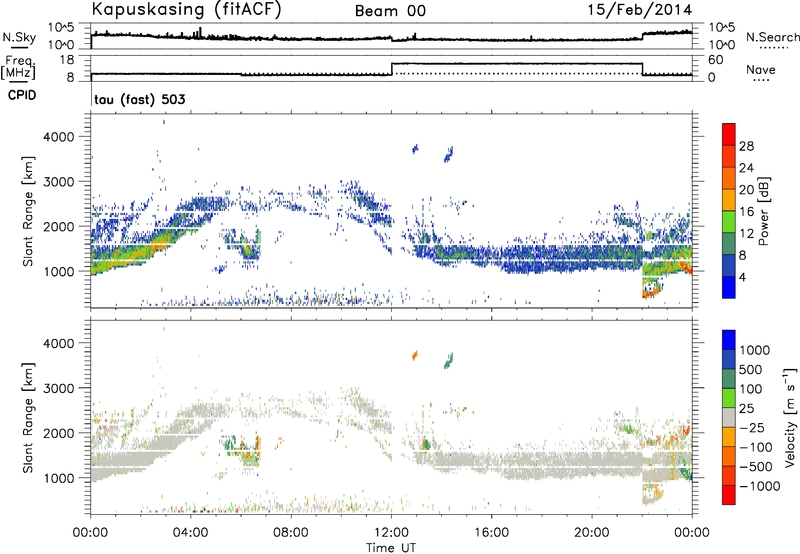This screenshot has height=554, width=800.
Task: Click the 60 tick on Nave axis
Action: click(x=716, y=60)
